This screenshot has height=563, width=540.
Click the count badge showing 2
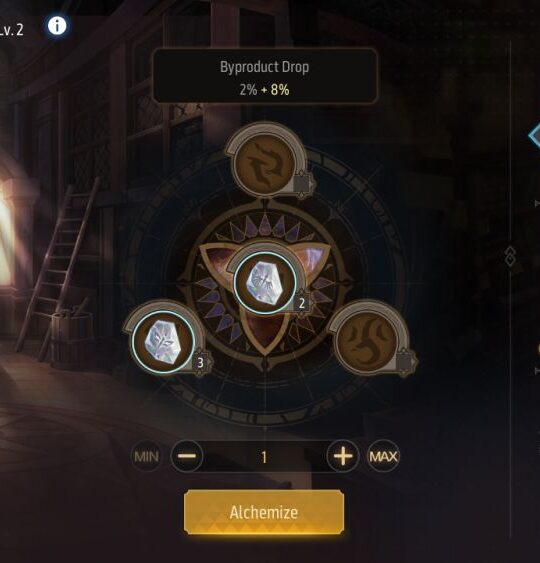(x=302, y=303)
